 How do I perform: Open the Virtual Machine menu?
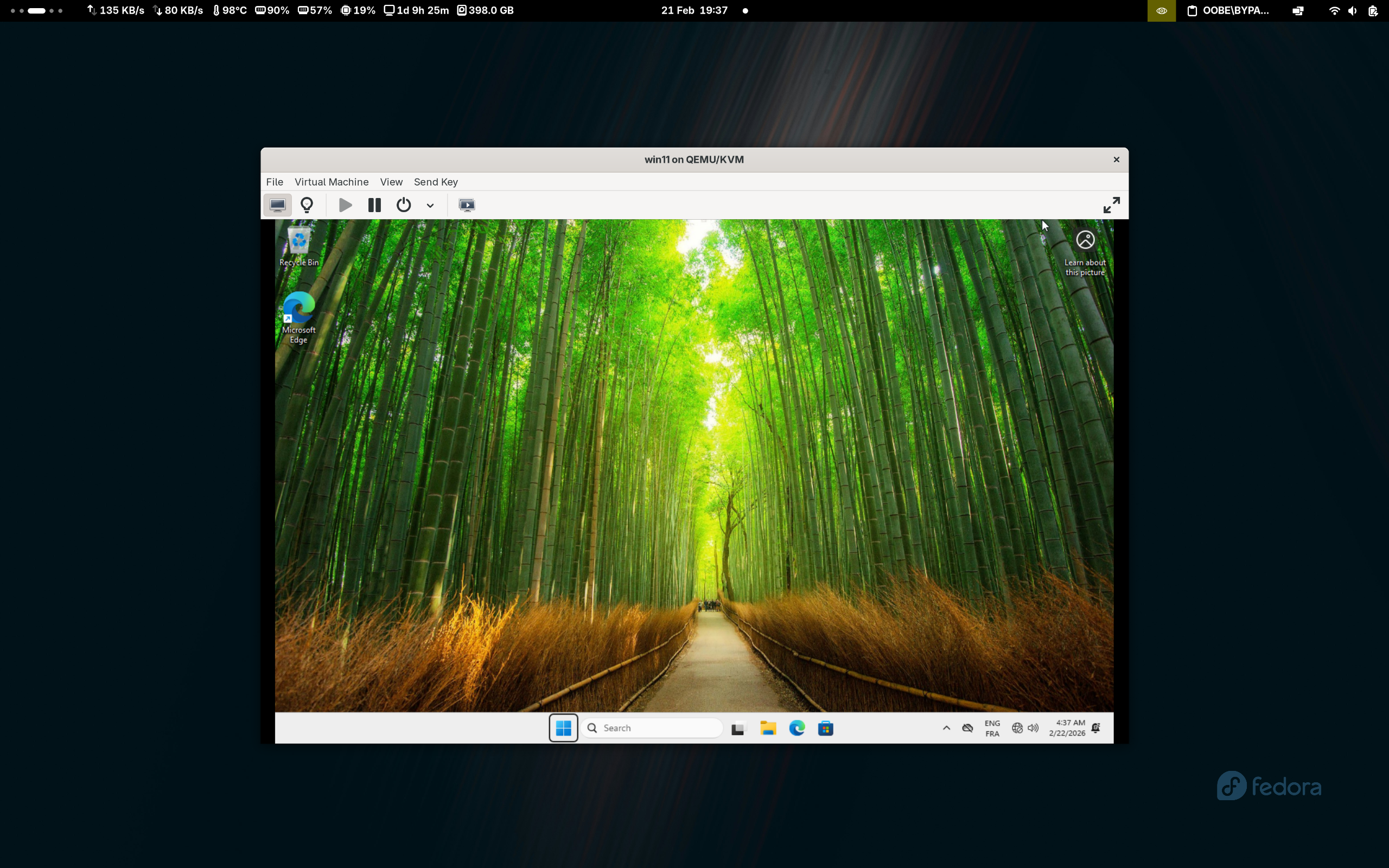coord(331,182)
